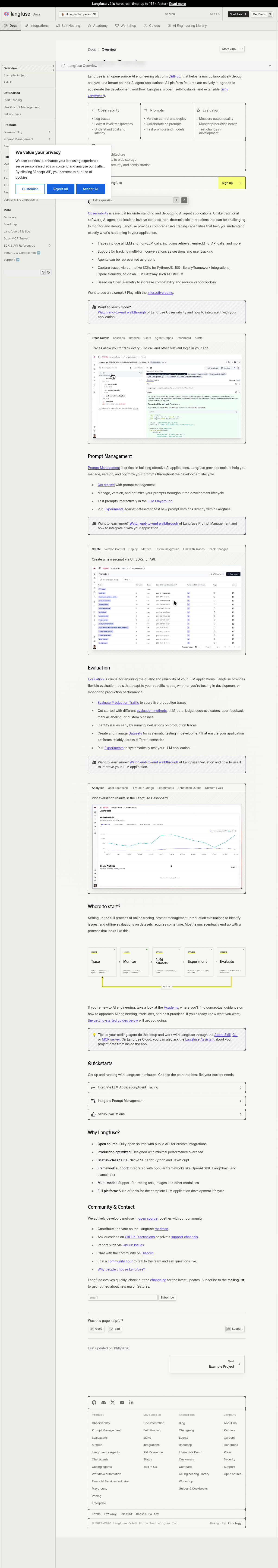The height and width of the screenshot is (1568, 278).
Task: Click Accept All in the cookie banner
Action: click(x=90, y=189)
